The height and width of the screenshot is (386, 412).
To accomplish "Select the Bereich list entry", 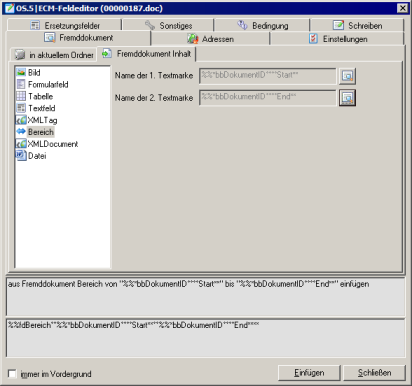I will [41, 132].
